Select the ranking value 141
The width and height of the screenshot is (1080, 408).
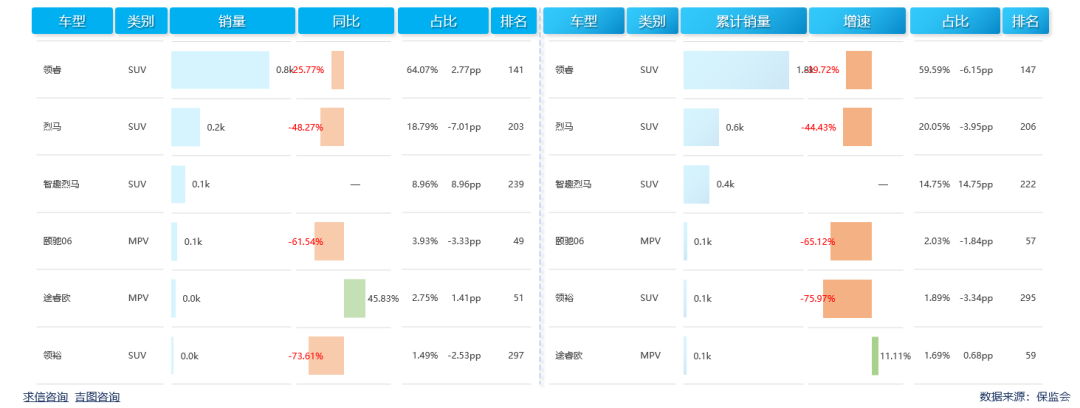(516, 70)
